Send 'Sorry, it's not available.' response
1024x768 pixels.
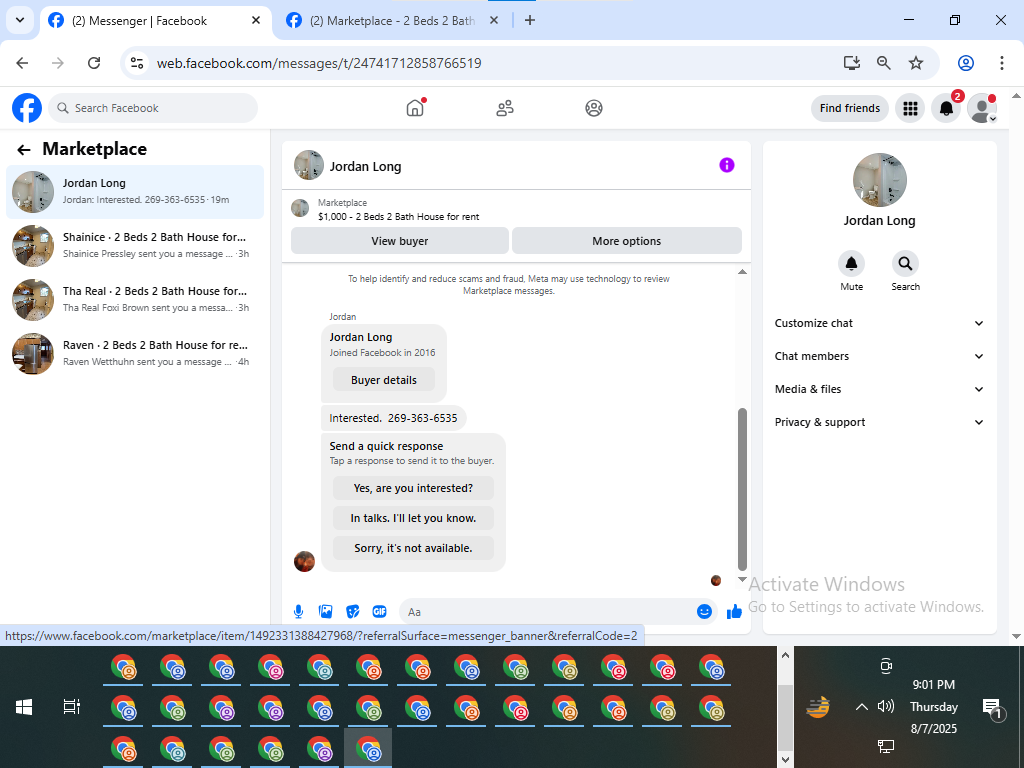413,548
